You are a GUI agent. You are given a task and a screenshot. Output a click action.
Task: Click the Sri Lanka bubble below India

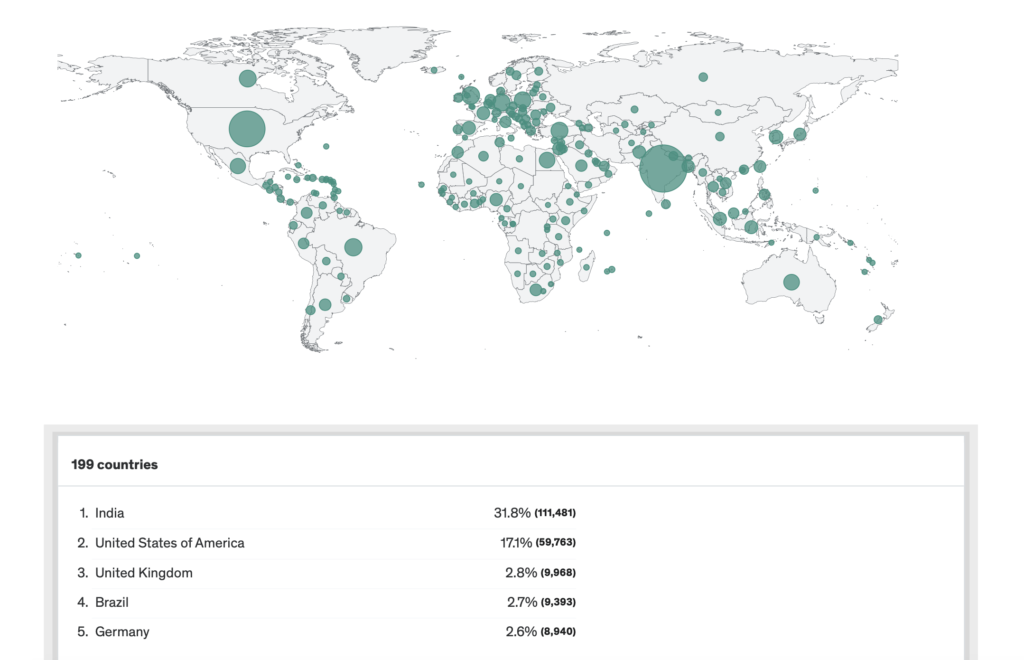tap(665, 205)
